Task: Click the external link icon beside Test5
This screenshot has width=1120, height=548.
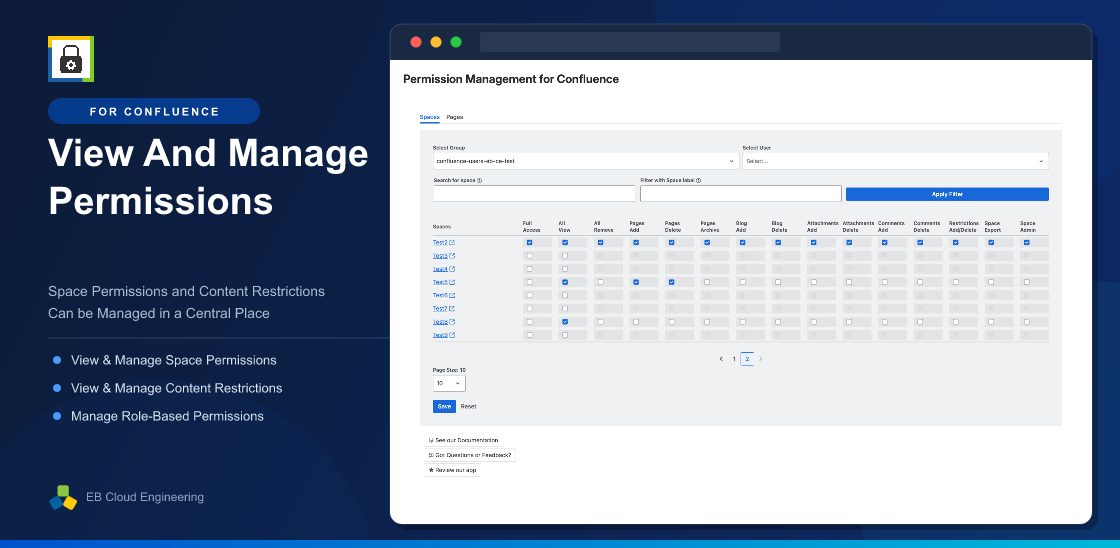Action: tap(452, 282)
